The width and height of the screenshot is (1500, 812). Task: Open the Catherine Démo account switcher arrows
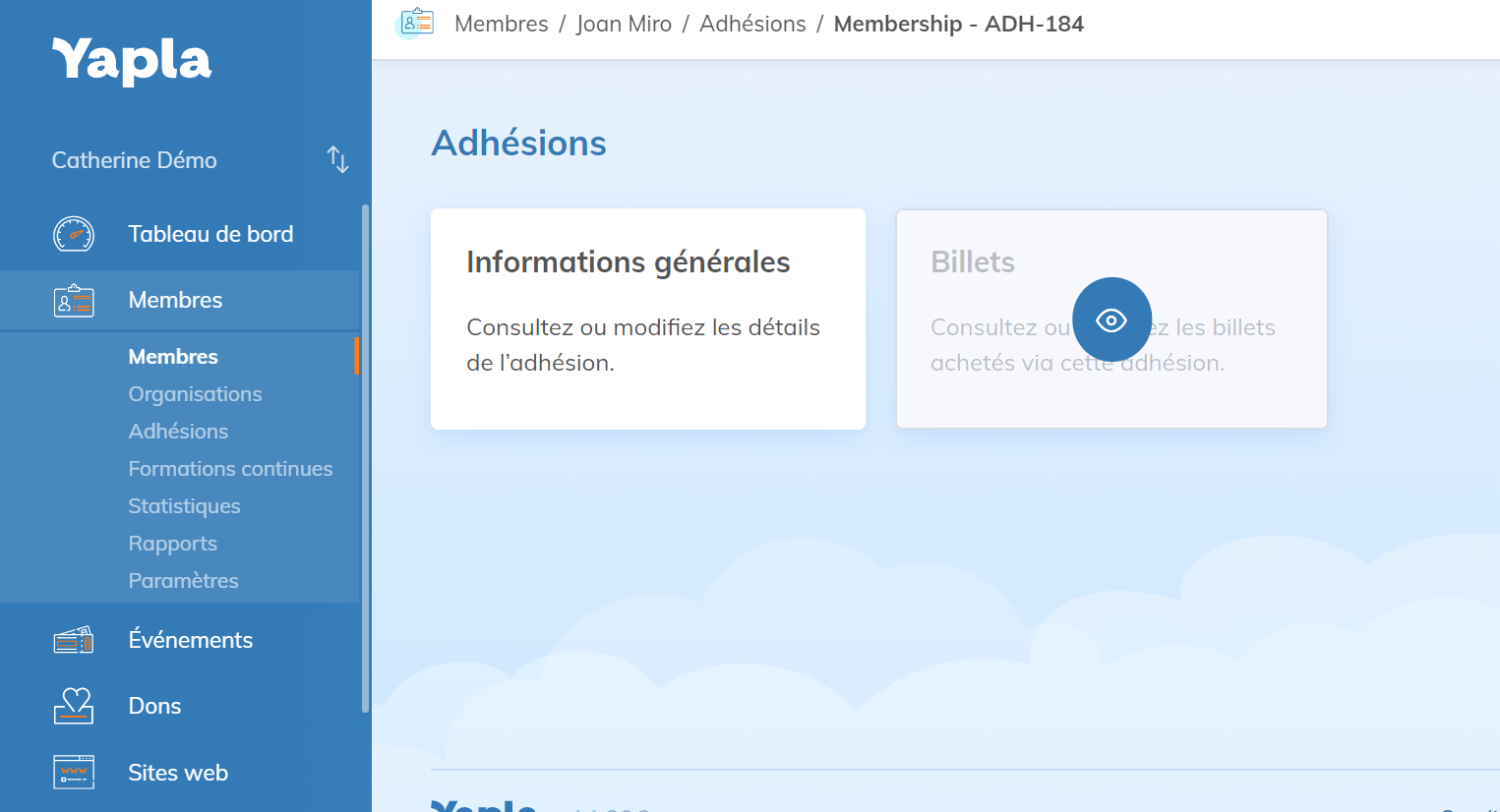(337, 159)
